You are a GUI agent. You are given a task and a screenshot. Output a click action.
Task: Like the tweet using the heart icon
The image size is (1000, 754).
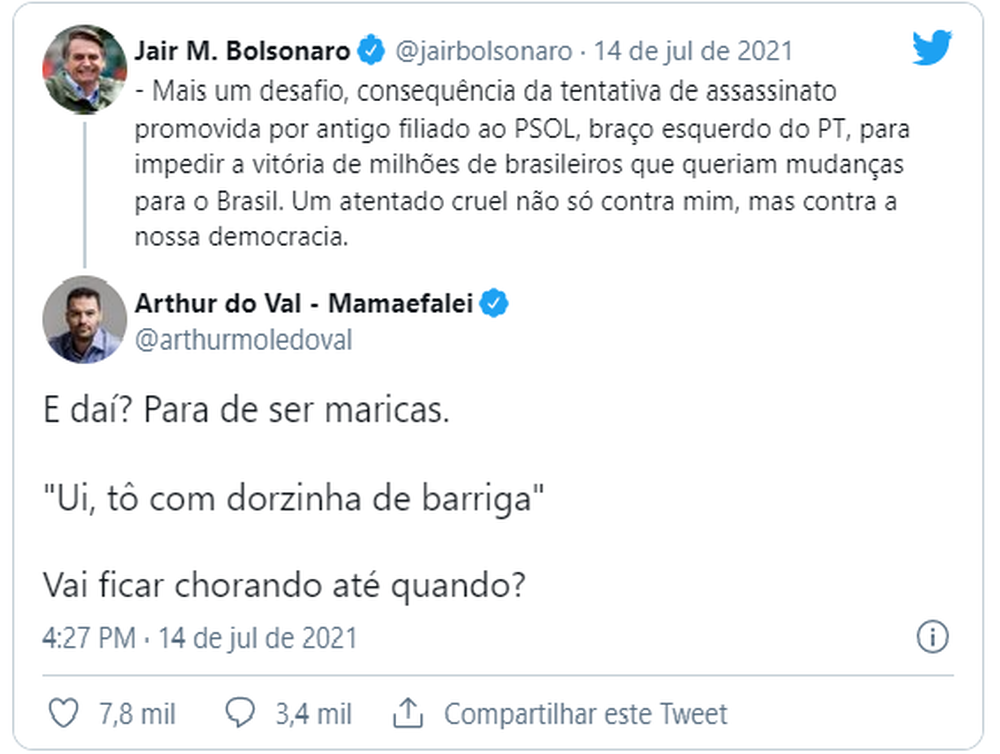click(x=65, y=713)
